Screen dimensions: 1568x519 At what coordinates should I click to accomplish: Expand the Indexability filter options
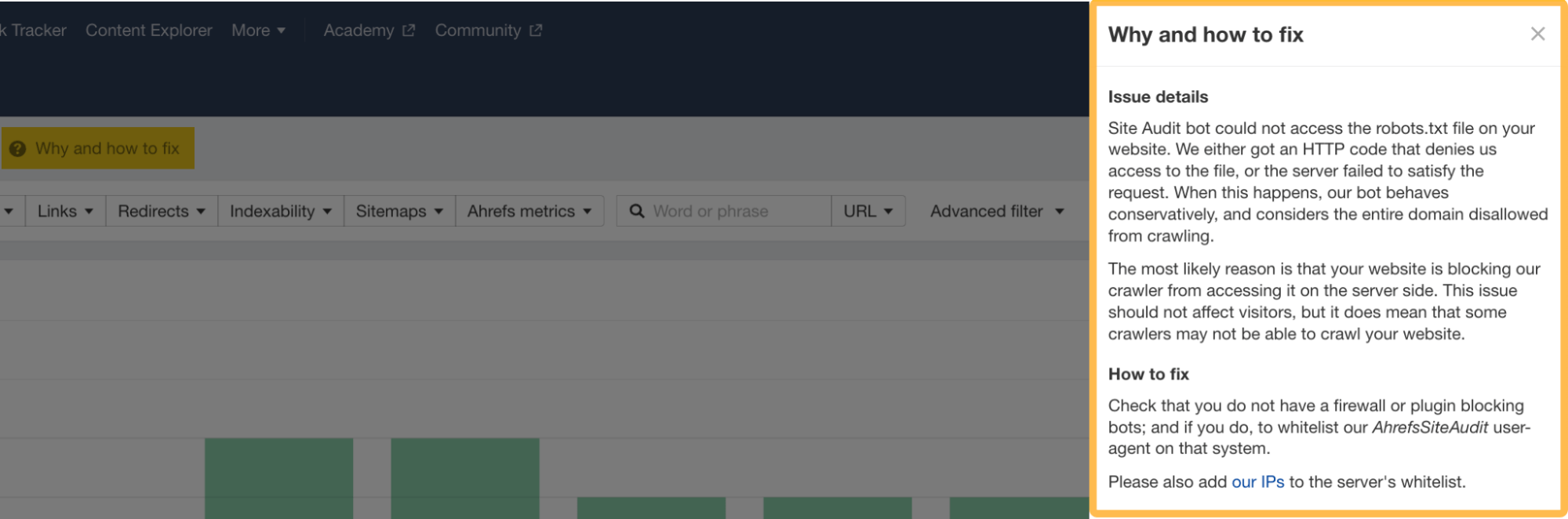279,210
